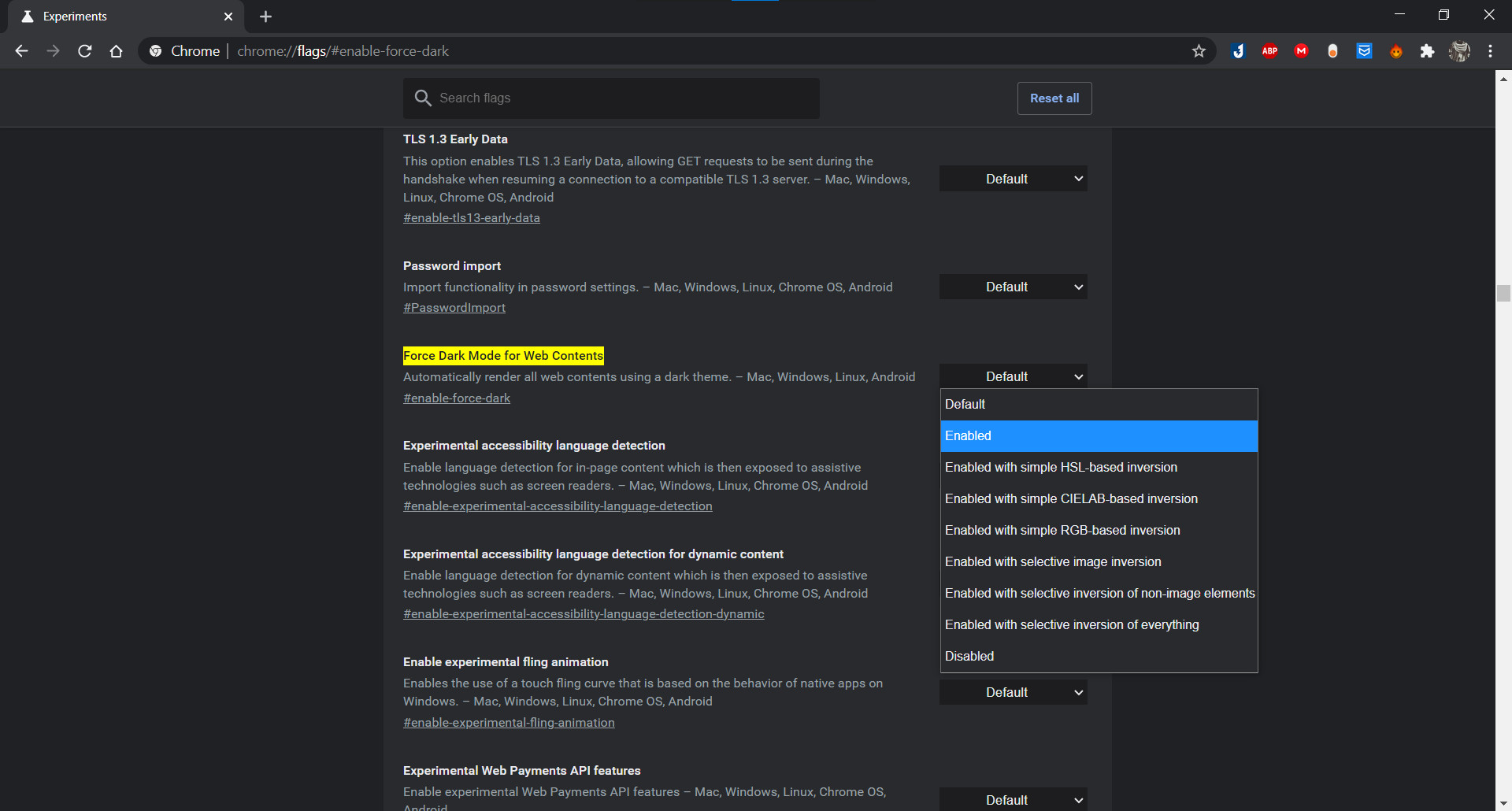Click the Reset all button

point(1054,98)
